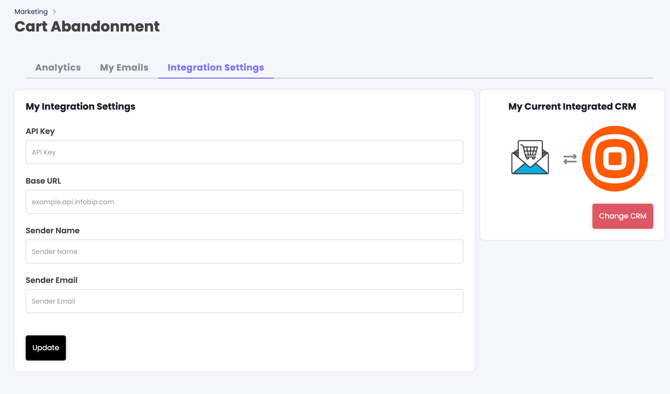Select the Sender Name input field
The height and width of the screenshot is (394, 670).
pos(244,251)
